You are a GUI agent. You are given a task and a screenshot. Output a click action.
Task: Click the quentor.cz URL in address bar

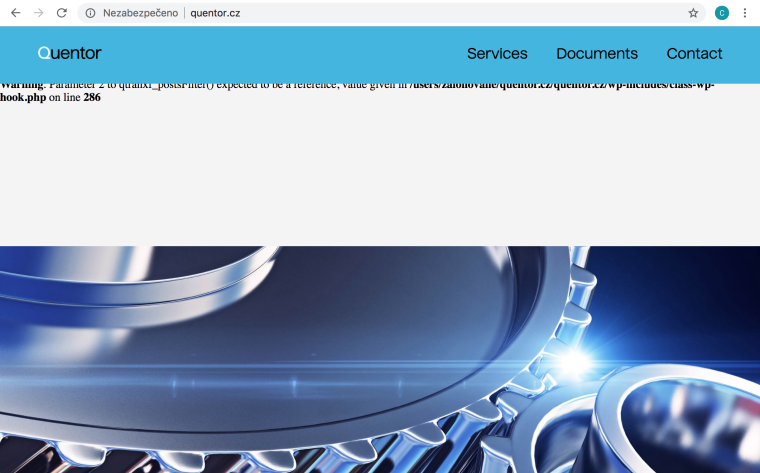pos(215,13)
